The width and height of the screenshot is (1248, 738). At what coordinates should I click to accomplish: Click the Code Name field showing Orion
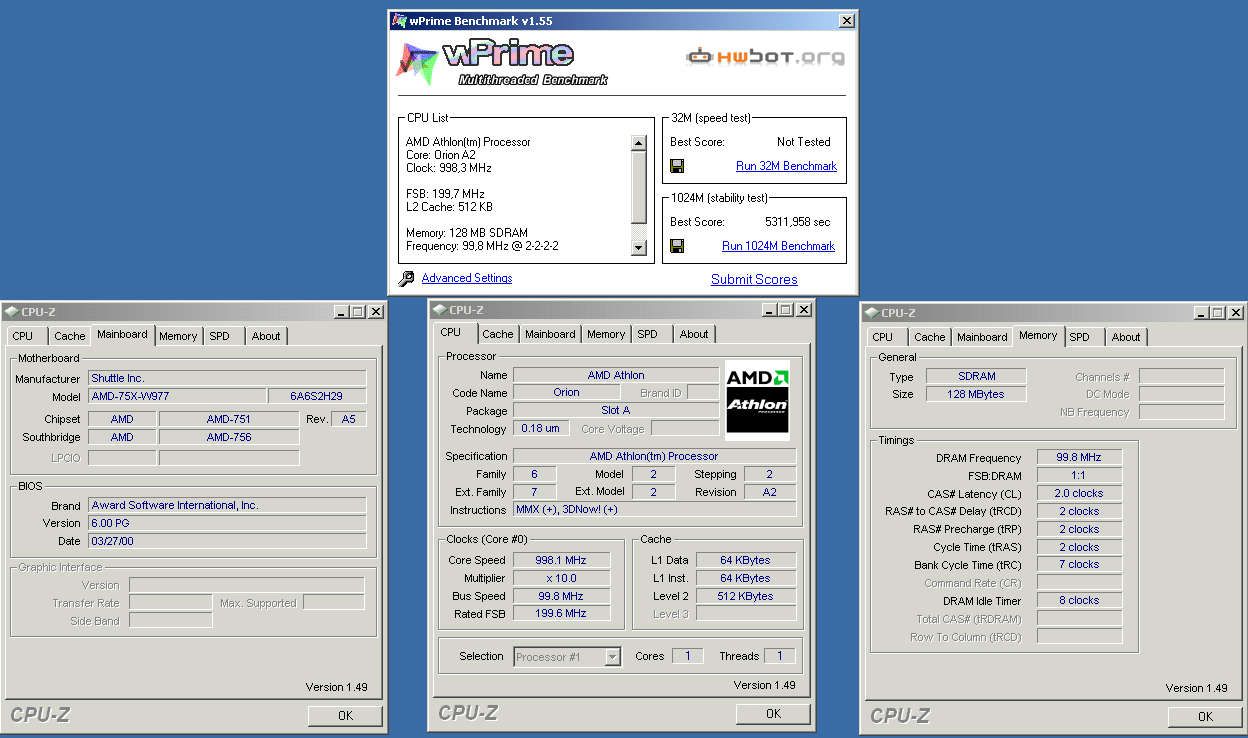coord(566,393)
